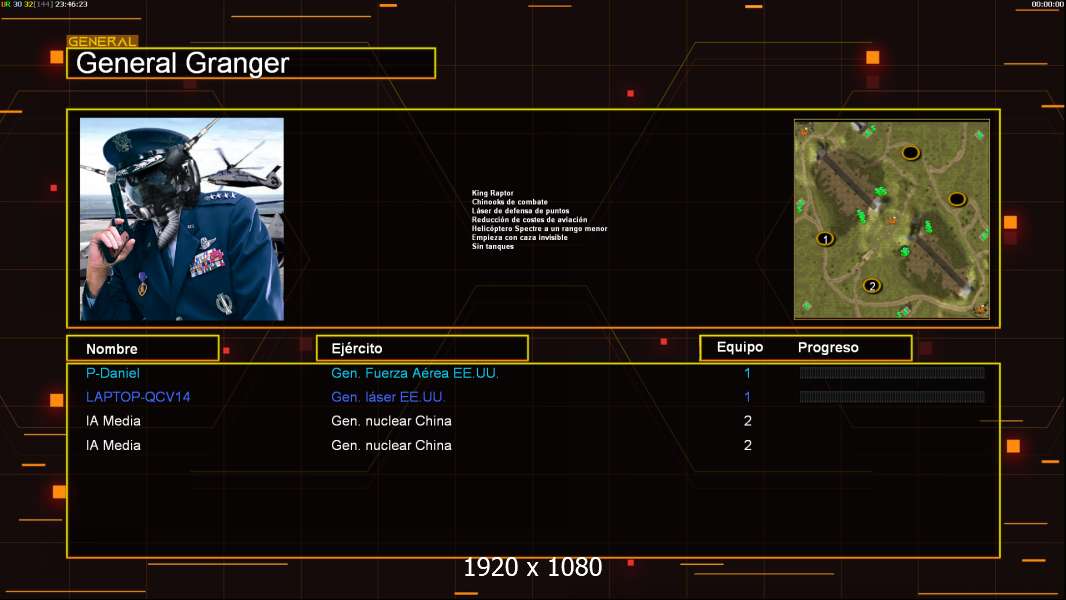Click the LAPTOP-QCV14 loading progress bar
The image size is (1066, 600).
892,397
